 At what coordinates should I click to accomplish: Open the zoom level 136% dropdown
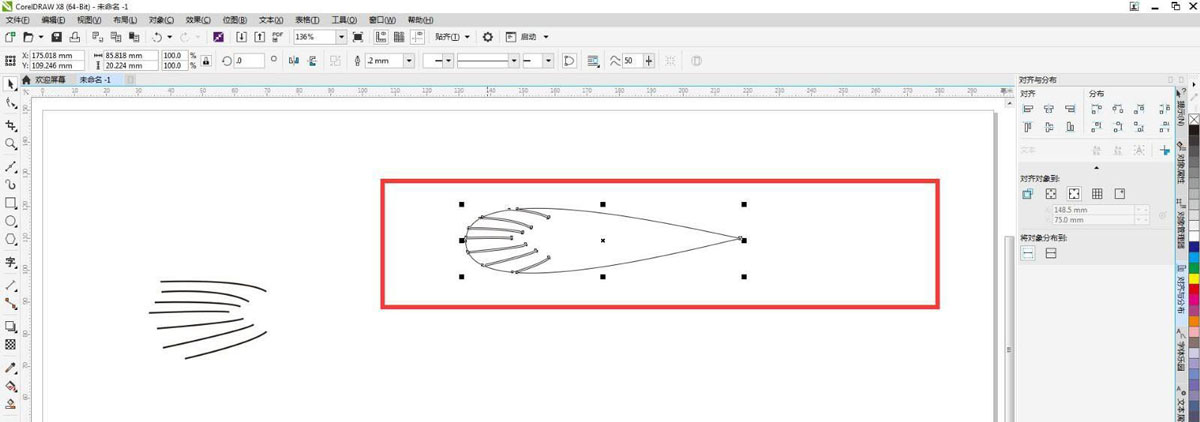(342, 37)
